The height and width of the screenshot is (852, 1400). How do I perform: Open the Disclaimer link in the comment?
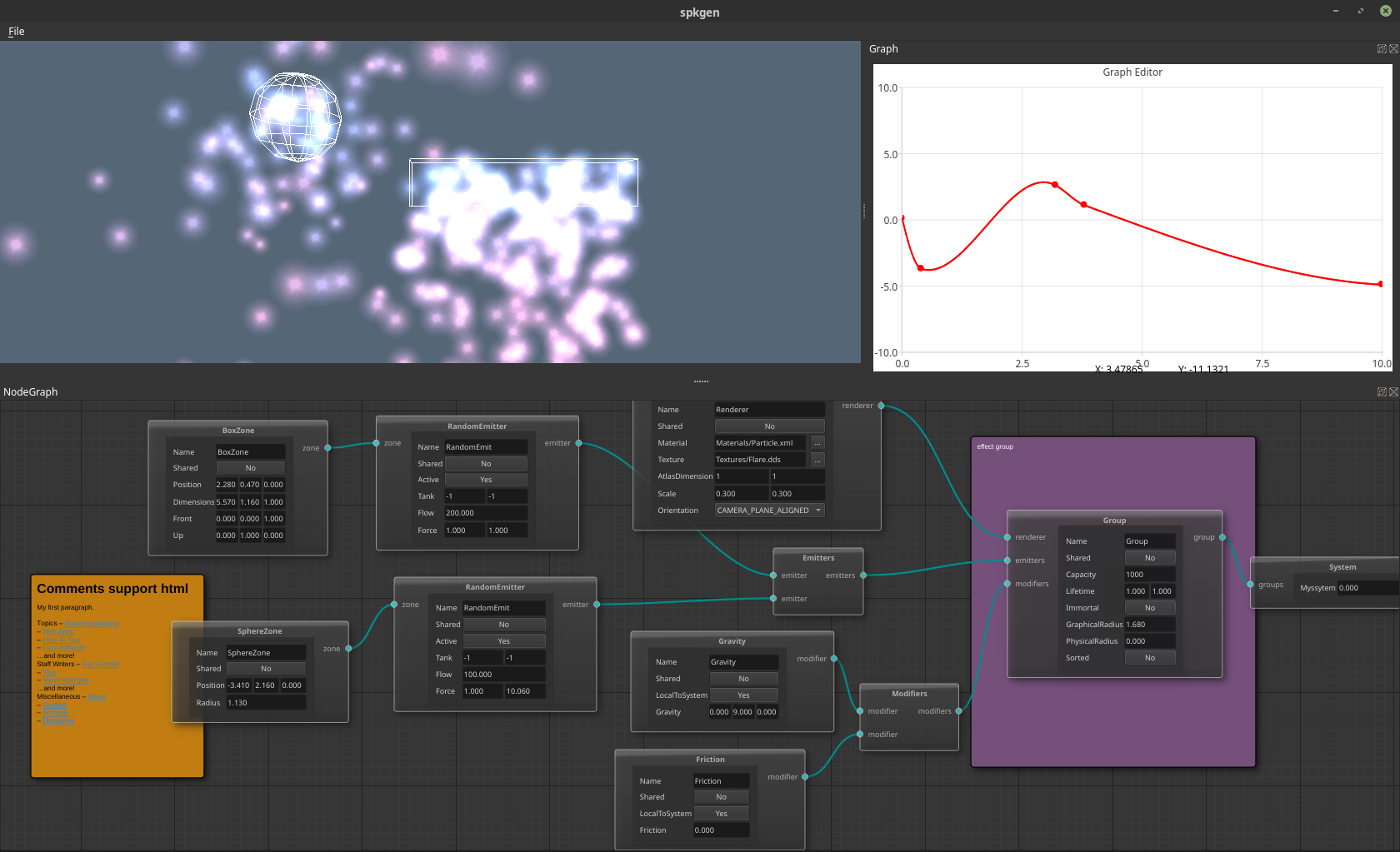(57, 720)
